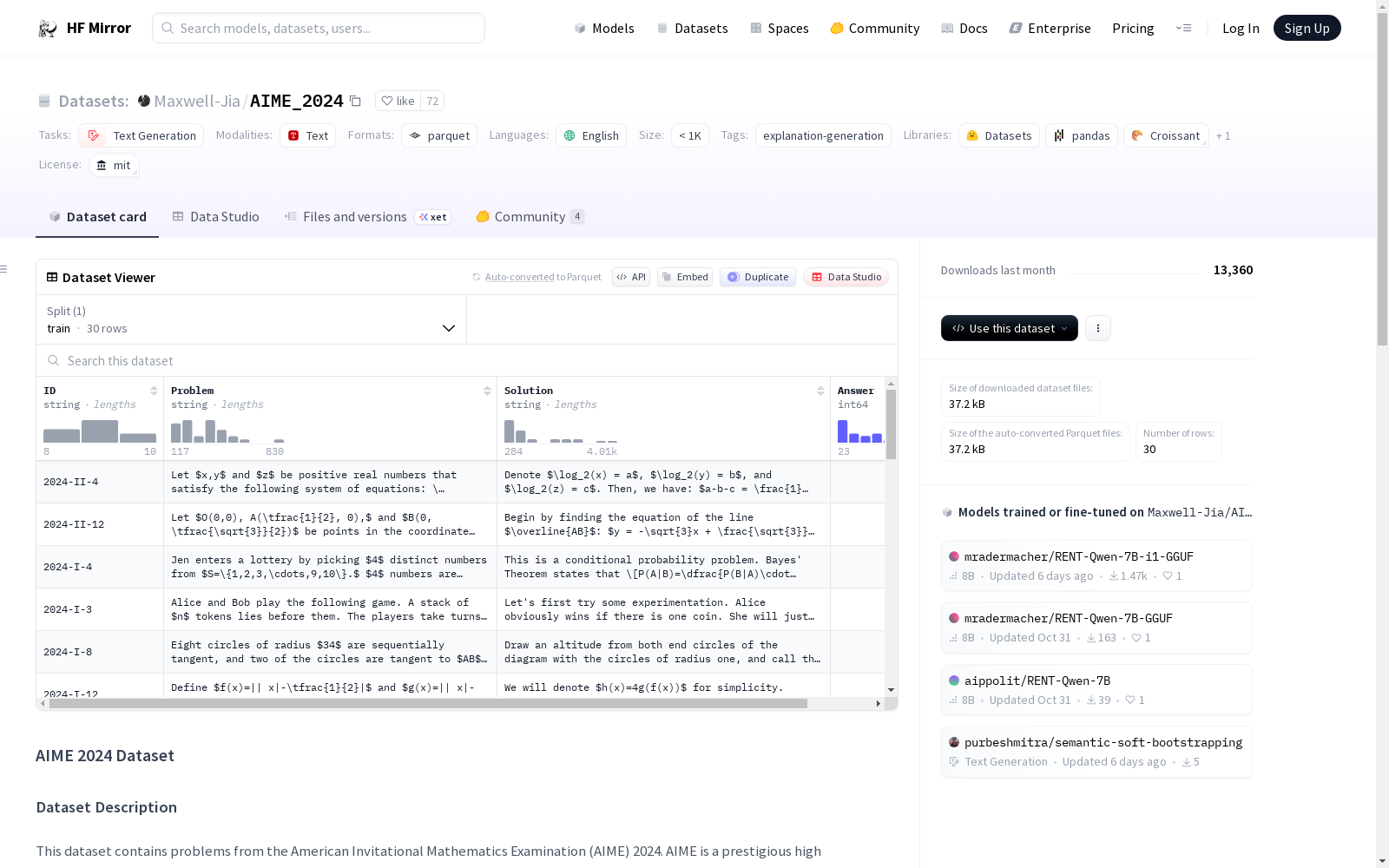1389x868 pixels.
Task: Open Docs in the top nav
Action: coord(964,28)
